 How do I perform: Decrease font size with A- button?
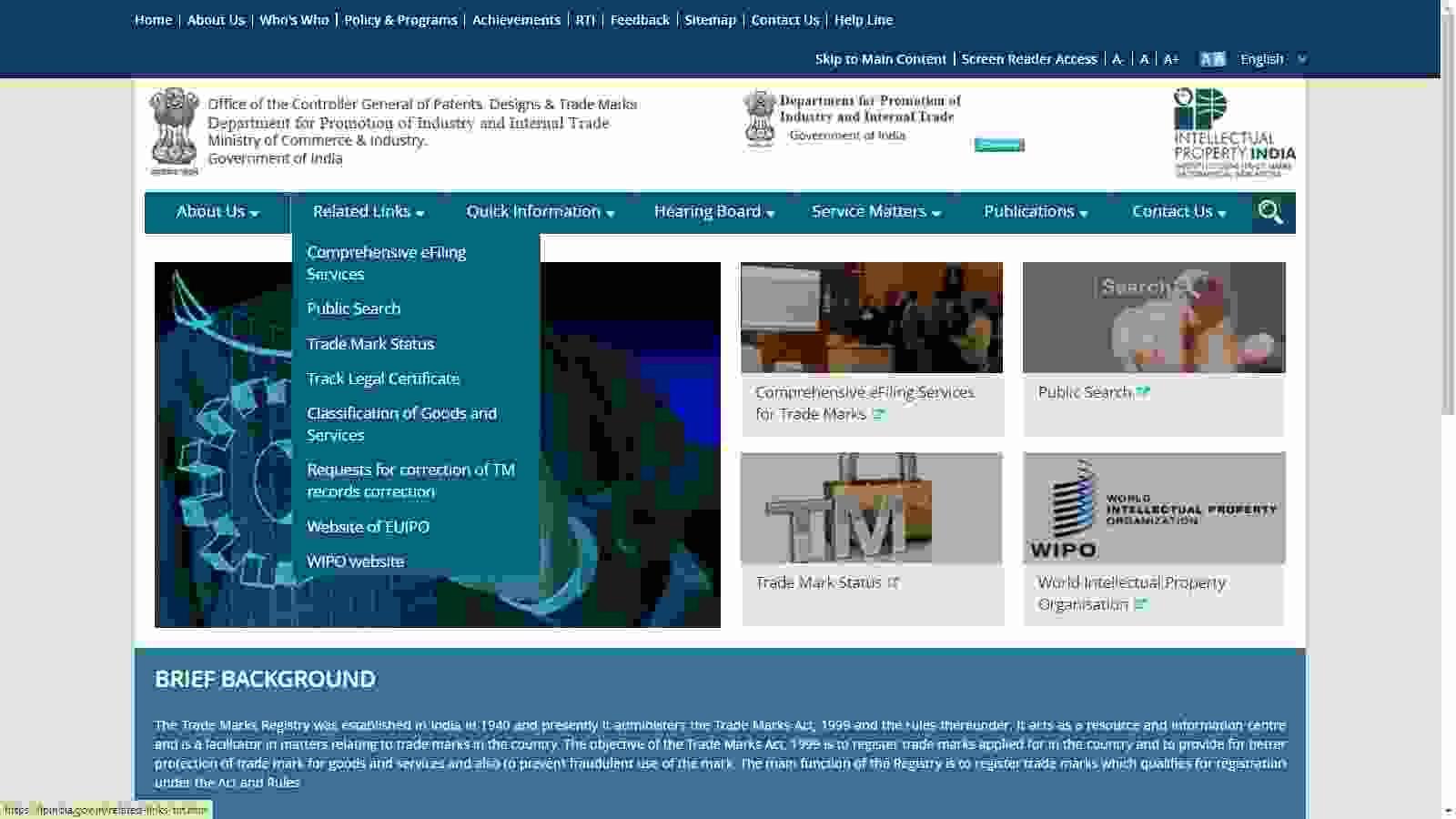tap(1117, 59)
